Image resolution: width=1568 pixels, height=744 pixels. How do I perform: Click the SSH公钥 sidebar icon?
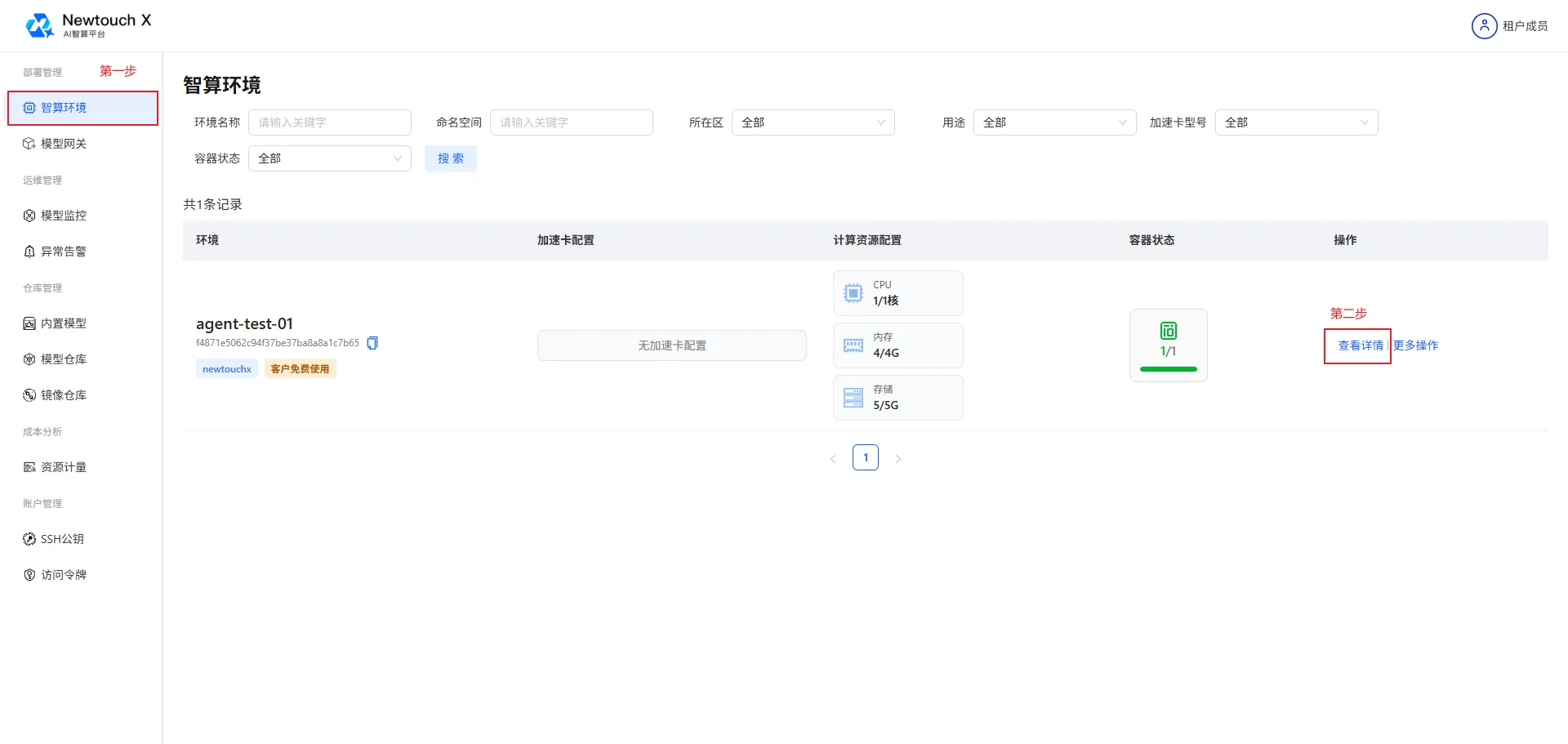[29, 539]
